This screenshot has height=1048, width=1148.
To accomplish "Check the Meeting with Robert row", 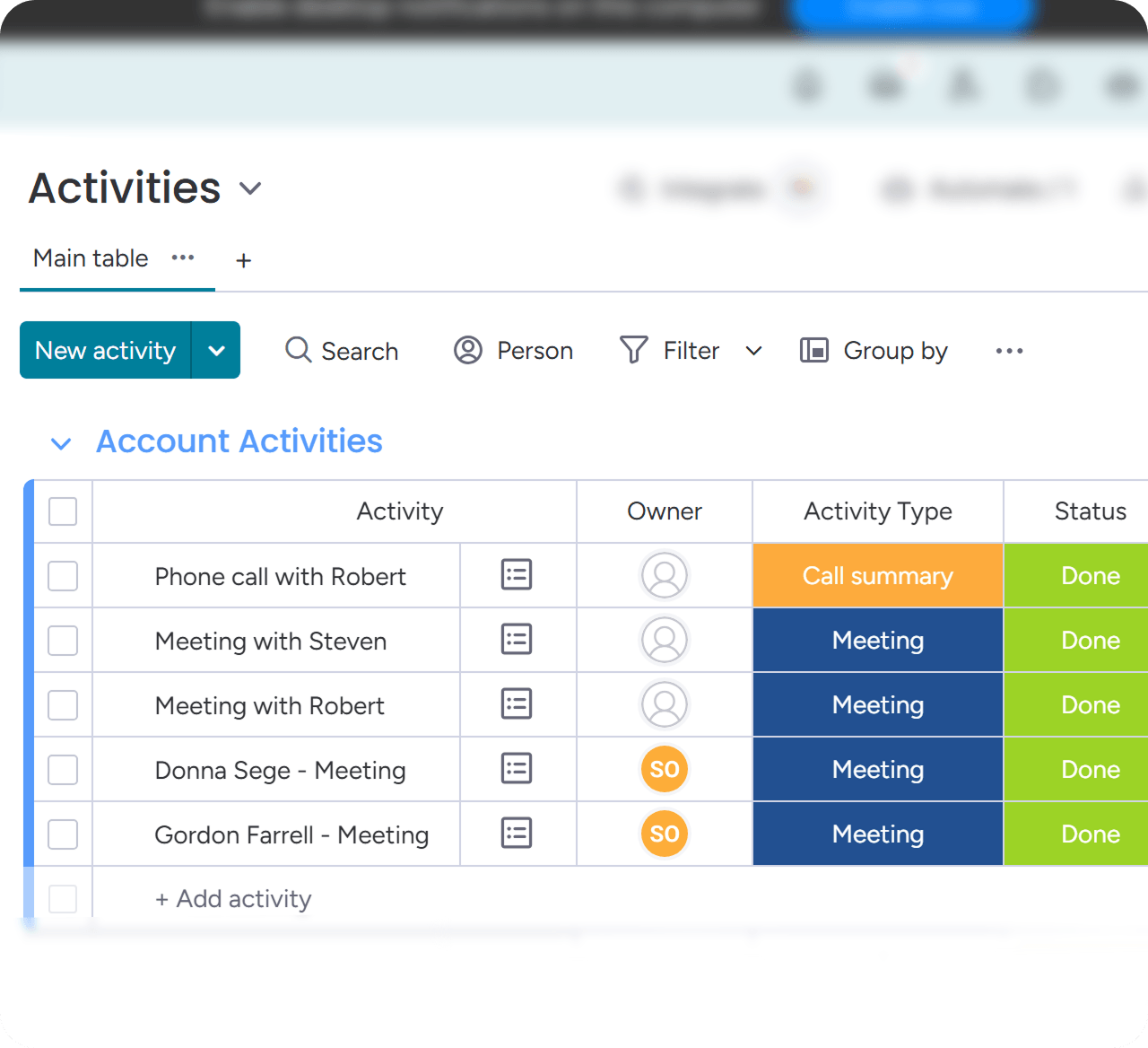I will pyautogui.click(x=63, y=705).
